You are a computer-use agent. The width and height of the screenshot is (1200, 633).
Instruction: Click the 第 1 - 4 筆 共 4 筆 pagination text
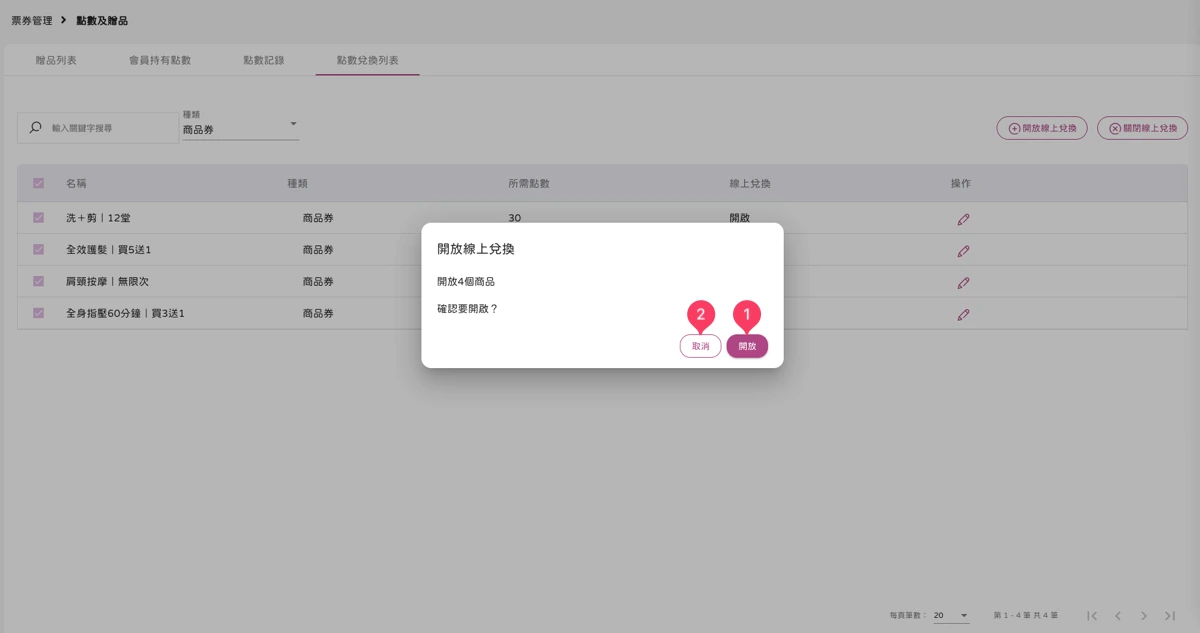pos(1026,615)
